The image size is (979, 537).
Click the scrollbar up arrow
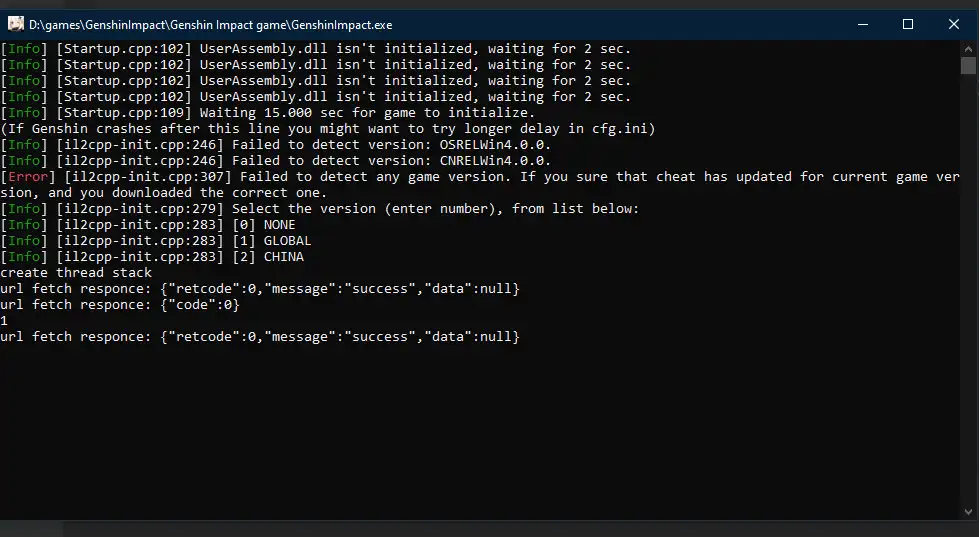coord(968,48)
